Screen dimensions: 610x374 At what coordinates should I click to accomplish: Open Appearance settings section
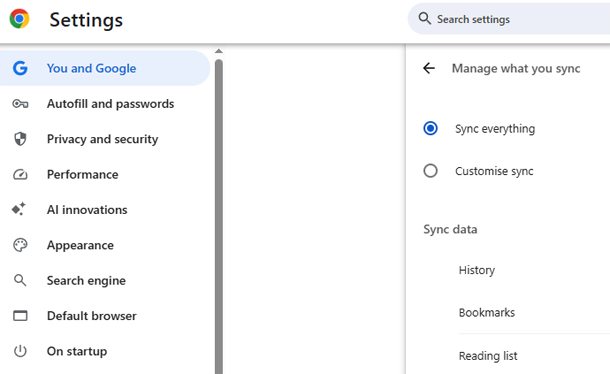click(105, 245)
